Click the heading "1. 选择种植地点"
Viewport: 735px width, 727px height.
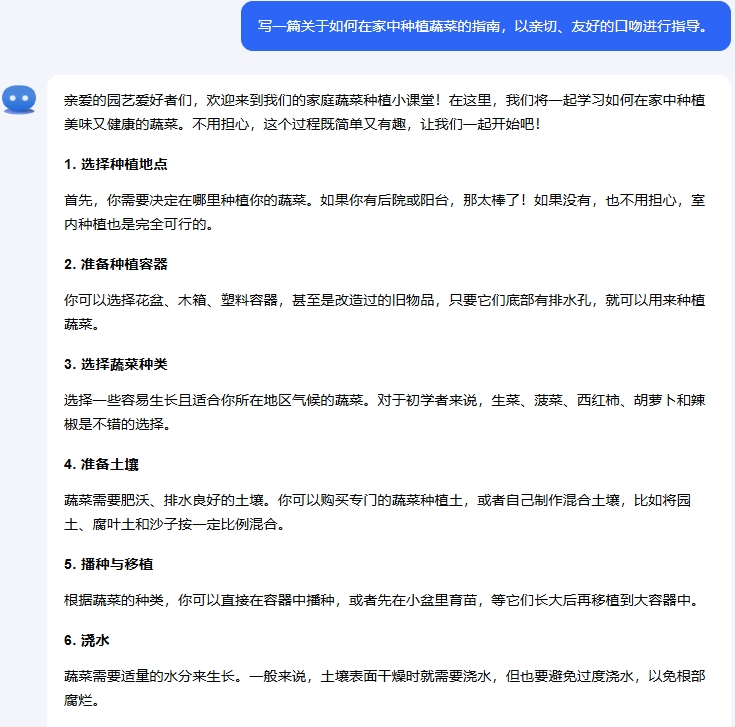(x=115, y=164)
